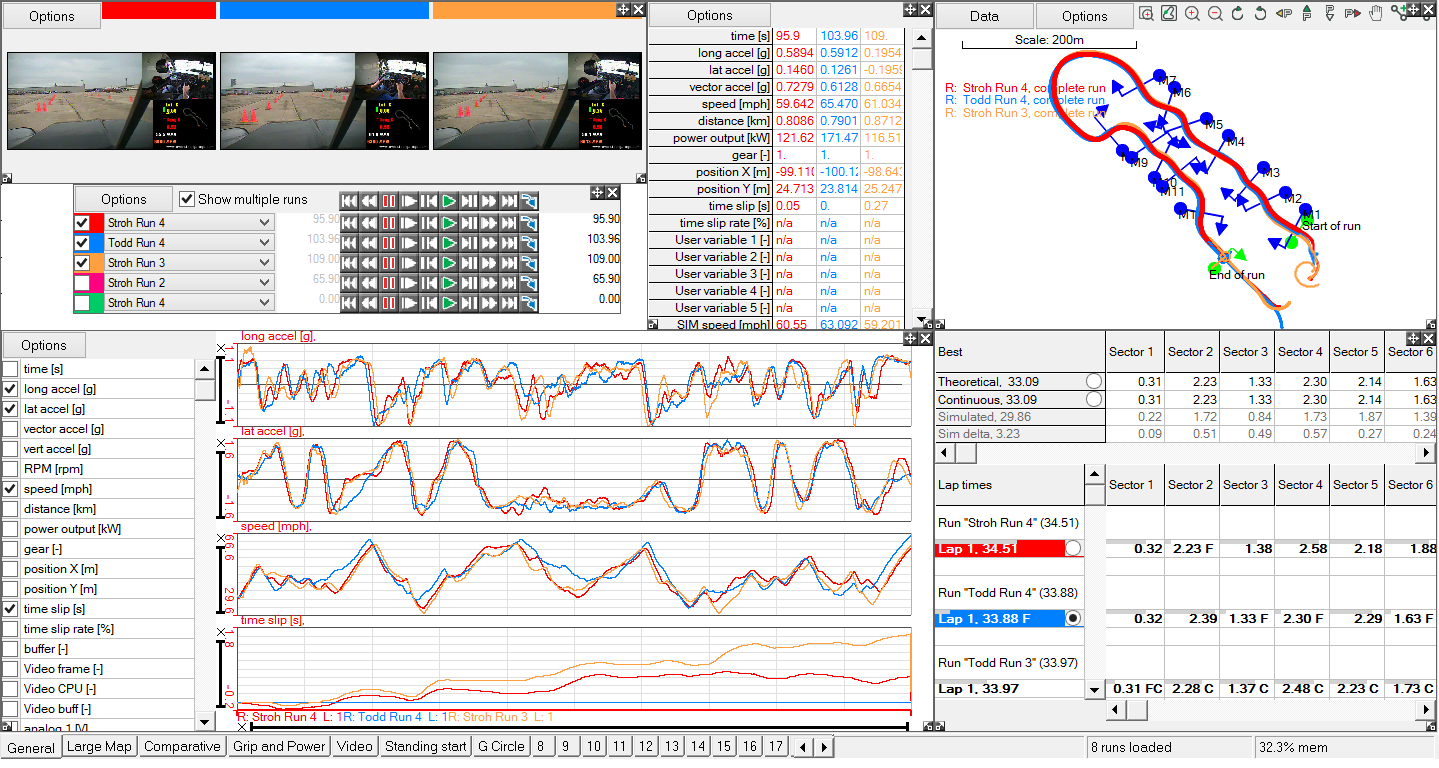Open the Todd Run 4 run dropdown

tap(265, 243)
